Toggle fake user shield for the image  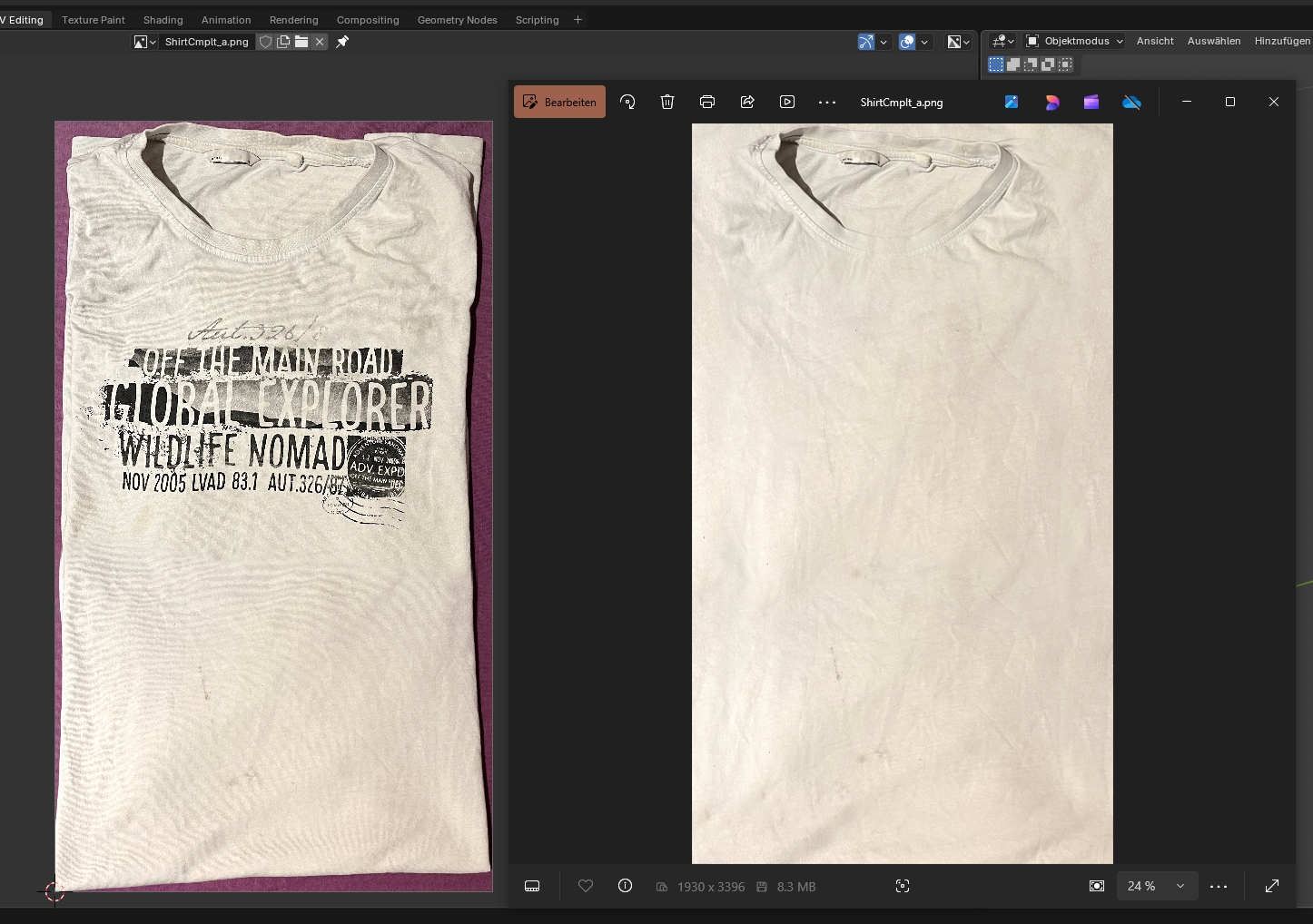click(265, 42)
